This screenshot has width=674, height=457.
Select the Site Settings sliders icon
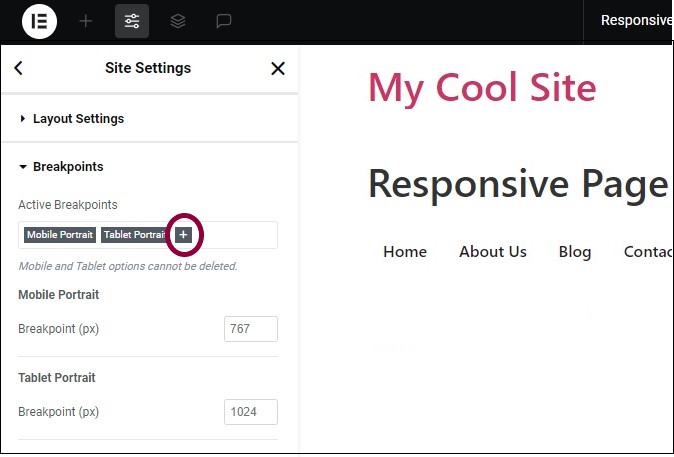click(132, 21)
